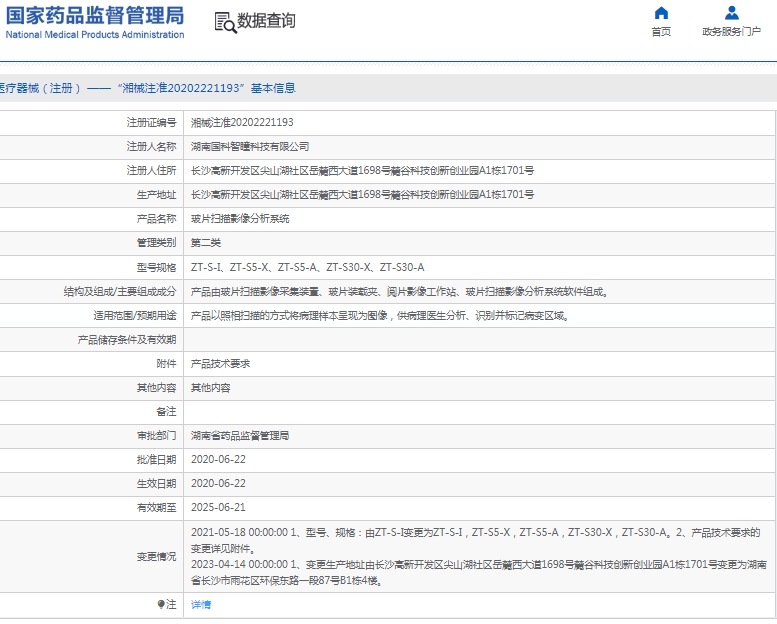
Task: Click approving department 湖南省药品监督管理局
Action: click(x=240, y=436)
